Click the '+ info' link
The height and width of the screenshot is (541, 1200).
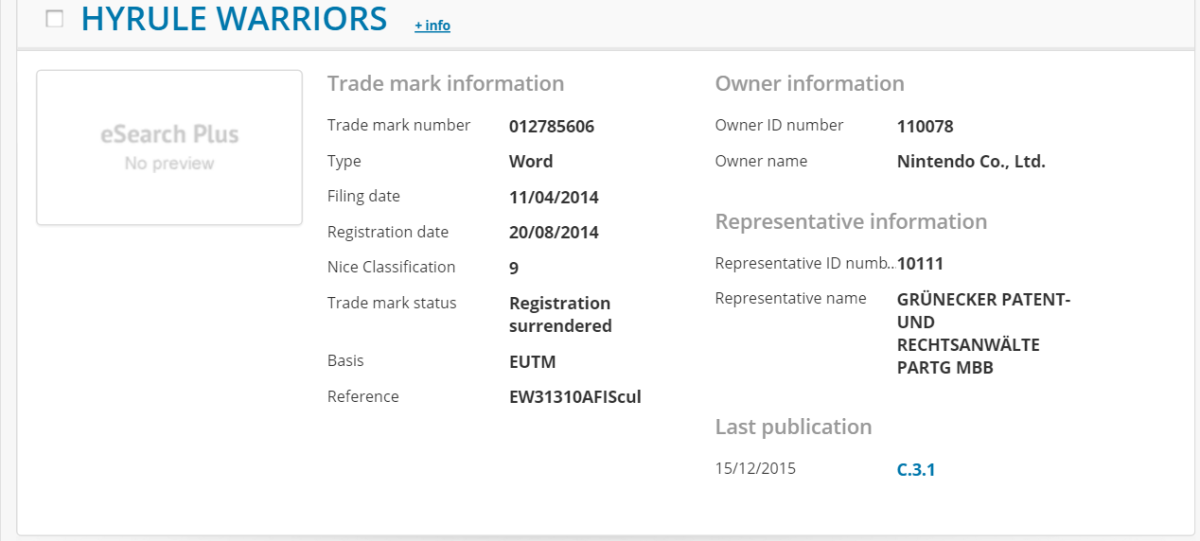pyautogui.click(x=432, y=25)
